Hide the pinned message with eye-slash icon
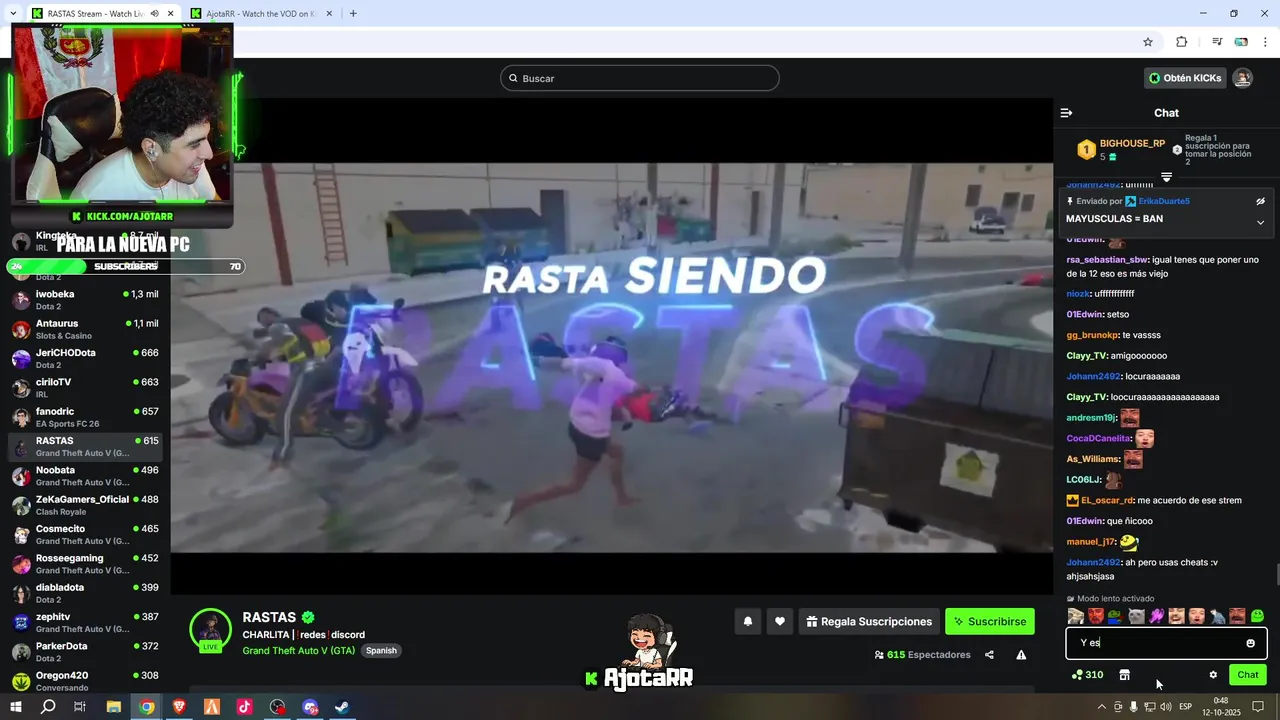The height and width of the screenshot is (720, 1280). [1260, 201]
